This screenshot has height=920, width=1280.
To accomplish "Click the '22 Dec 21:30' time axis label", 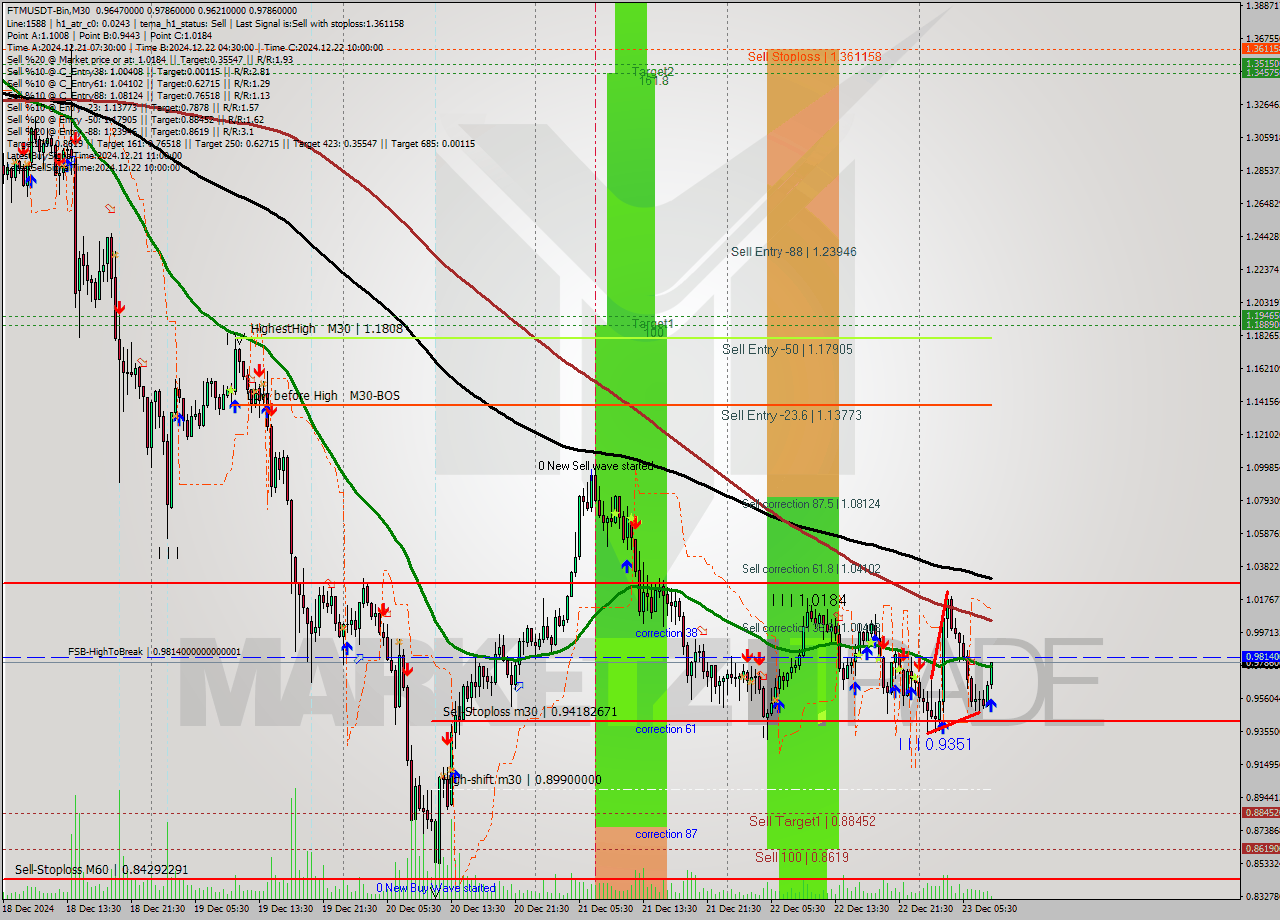I will point(926,909).
